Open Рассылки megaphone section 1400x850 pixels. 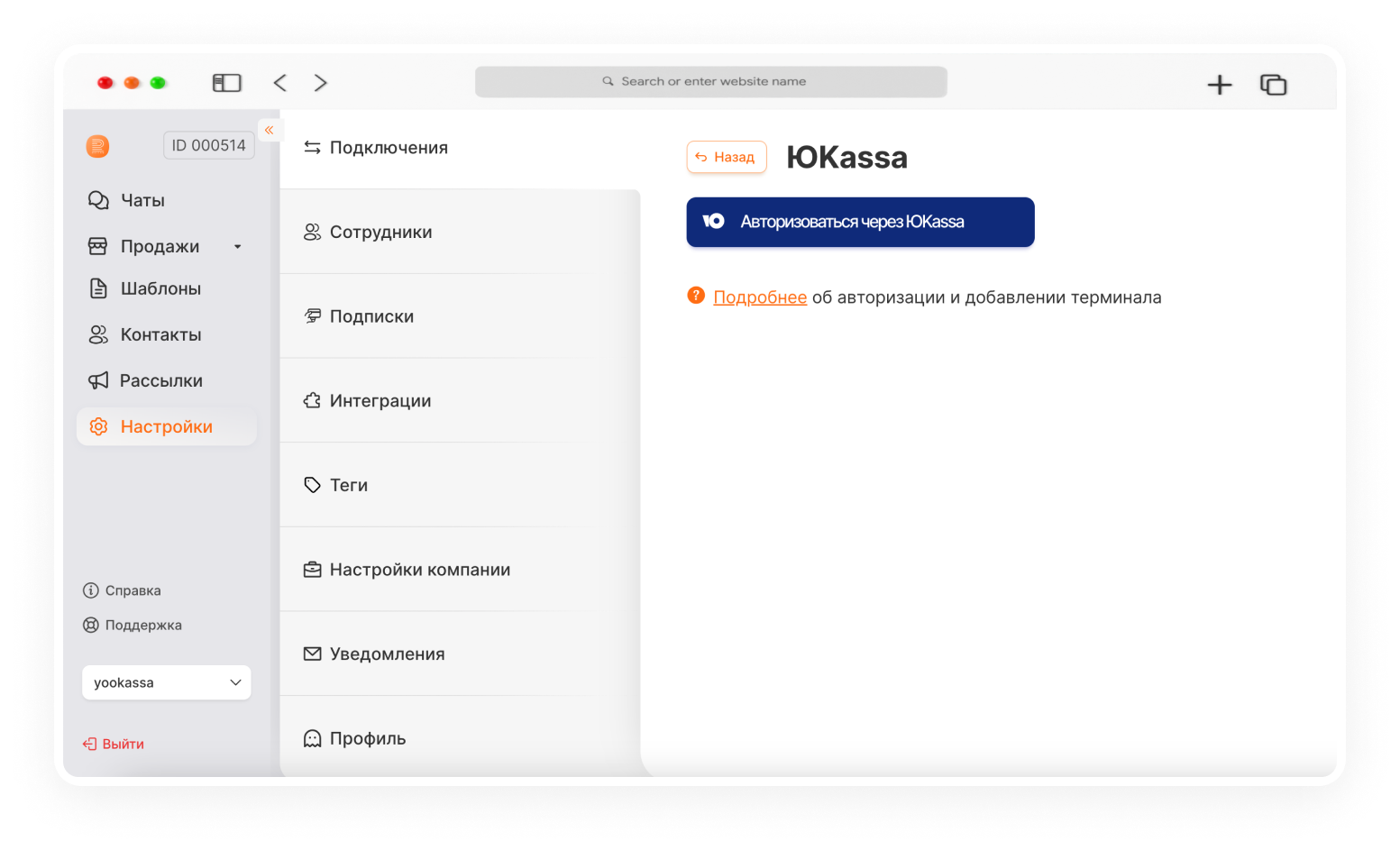pyautogui.click(x=160, y=380)
